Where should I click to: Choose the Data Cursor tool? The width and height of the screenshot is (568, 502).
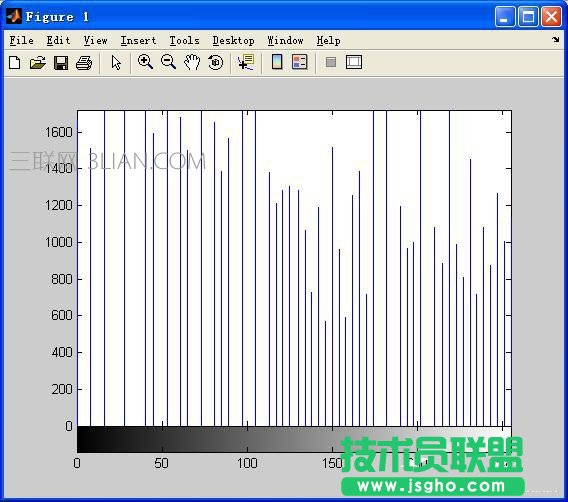pos(246,62)
